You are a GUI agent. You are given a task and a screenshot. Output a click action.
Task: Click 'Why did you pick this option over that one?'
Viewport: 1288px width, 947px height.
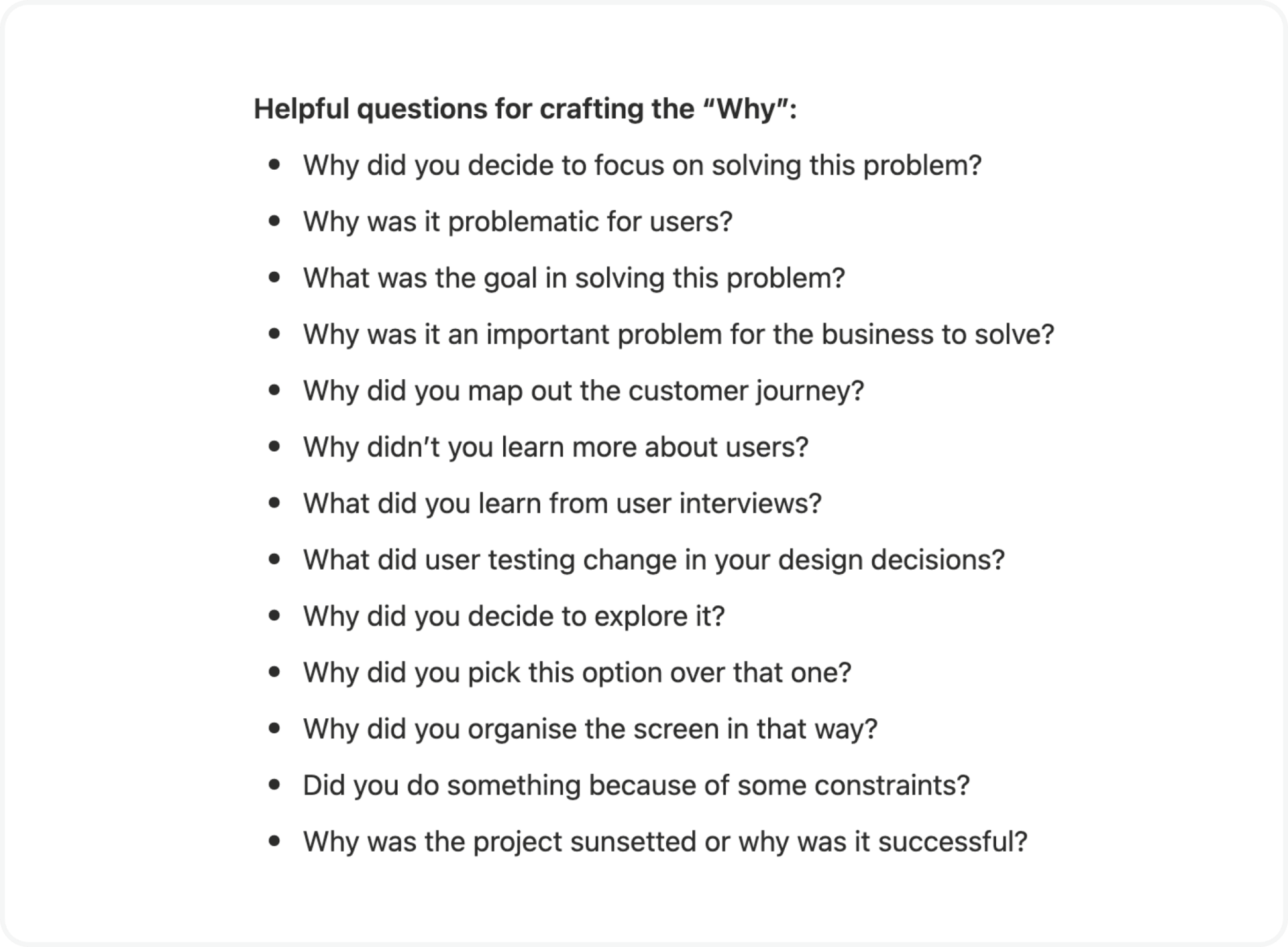577,672
